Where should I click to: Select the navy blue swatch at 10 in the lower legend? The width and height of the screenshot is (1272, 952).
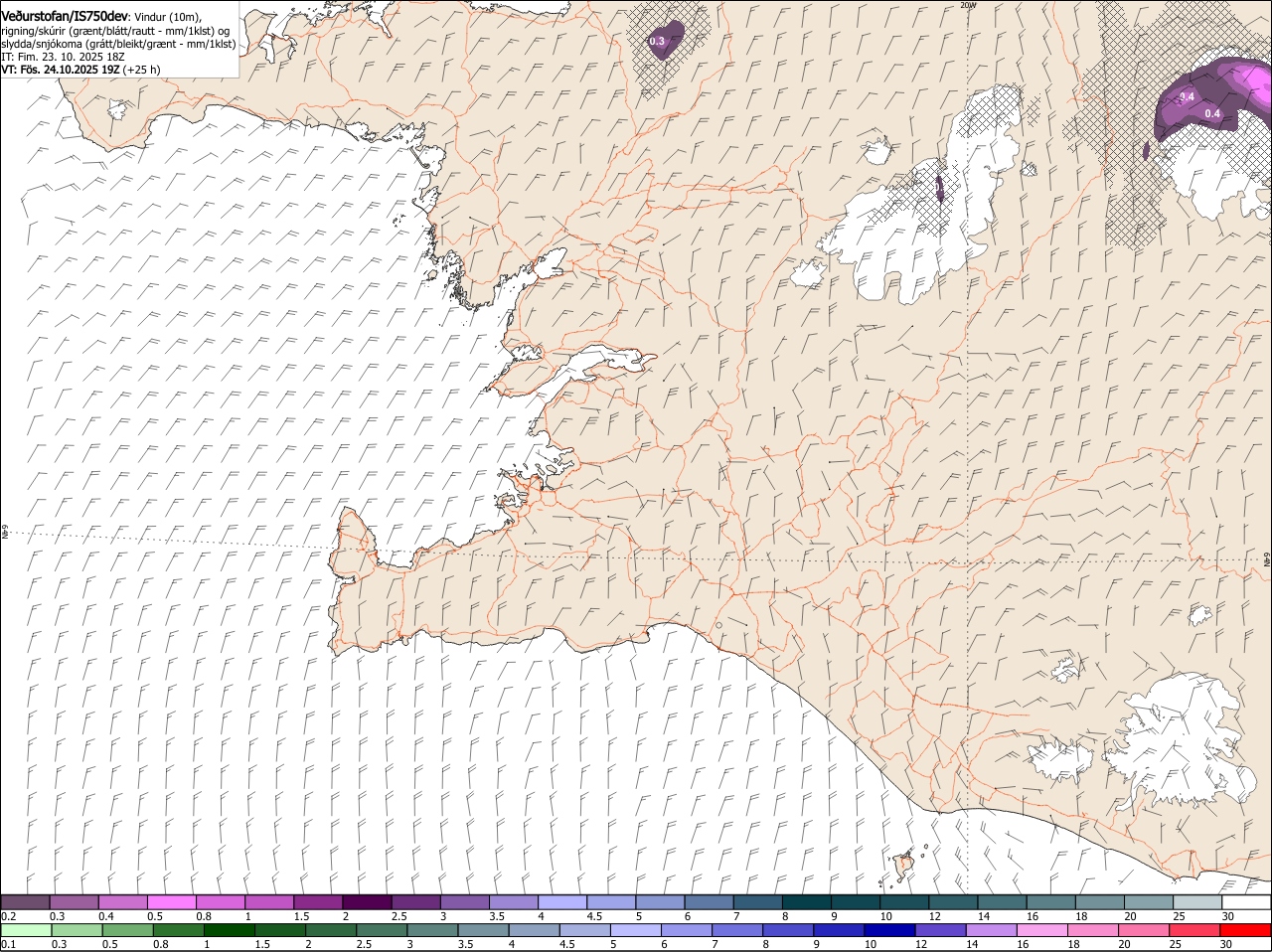coord(890,930)
